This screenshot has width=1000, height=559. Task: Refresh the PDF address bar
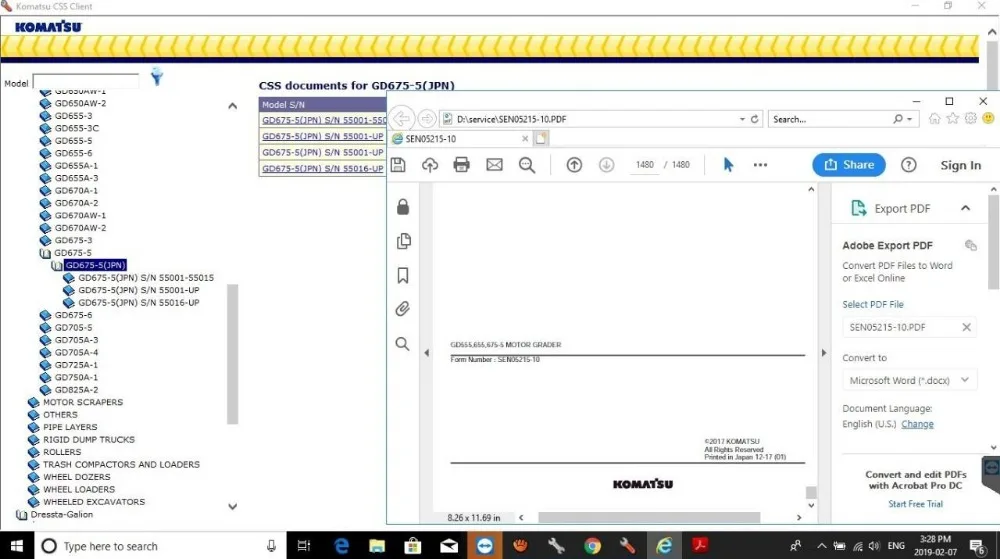tap(754, 119)
